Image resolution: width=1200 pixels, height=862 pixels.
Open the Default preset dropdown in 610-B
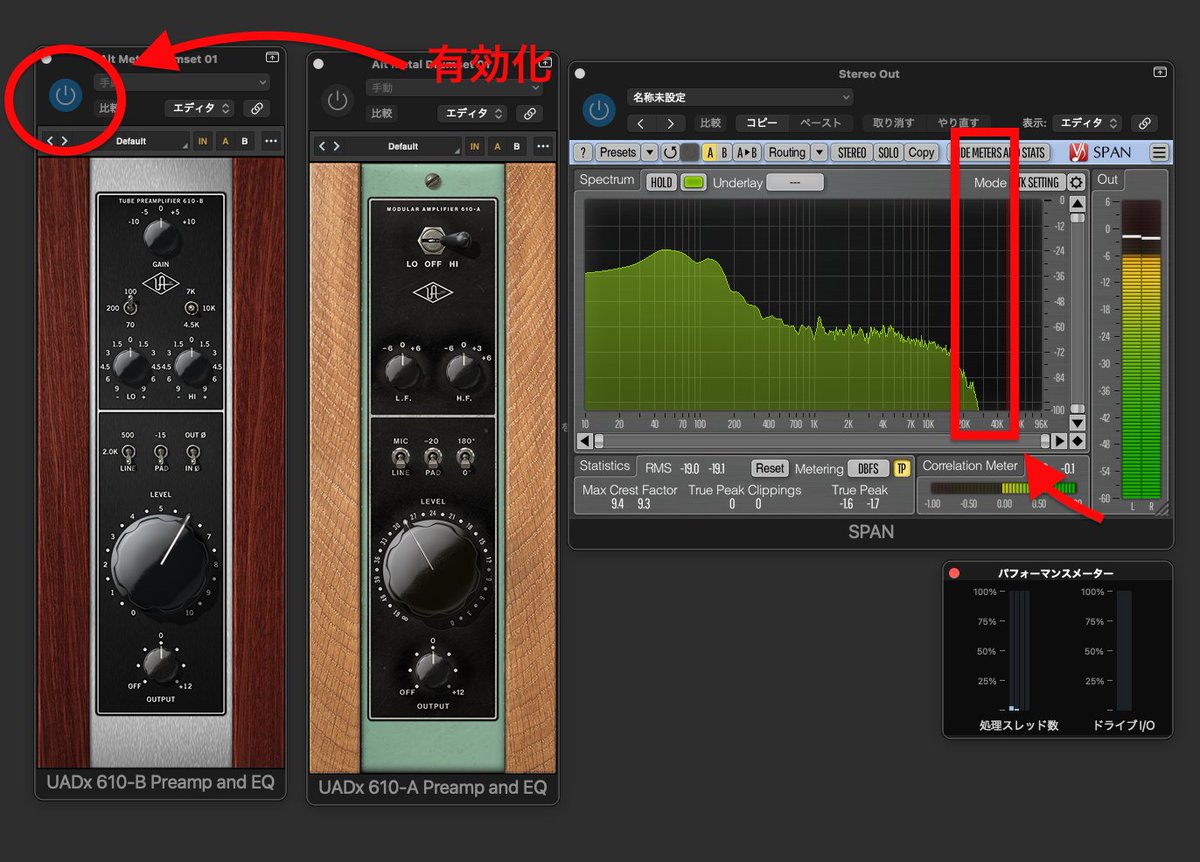132,141
